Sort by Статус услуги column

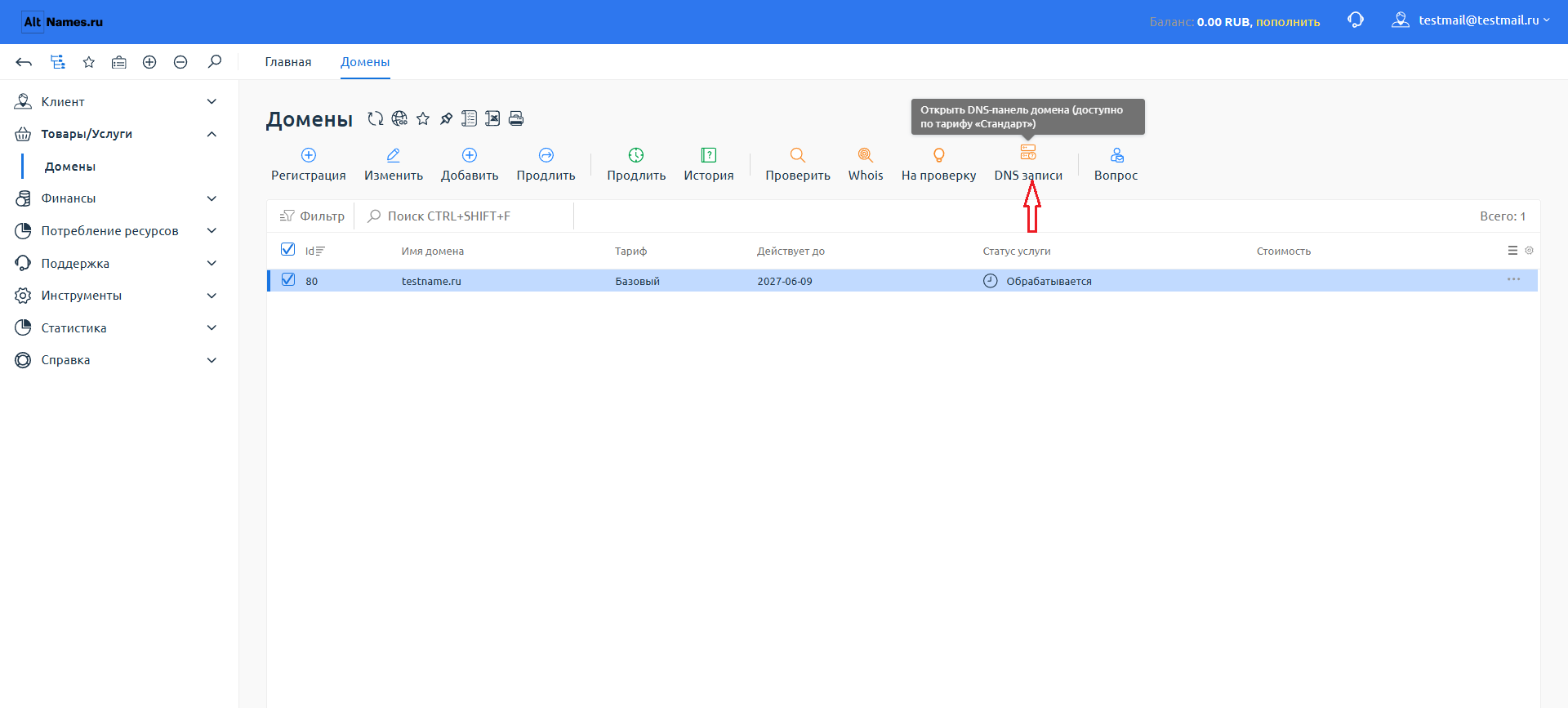tap(1017, 251)
